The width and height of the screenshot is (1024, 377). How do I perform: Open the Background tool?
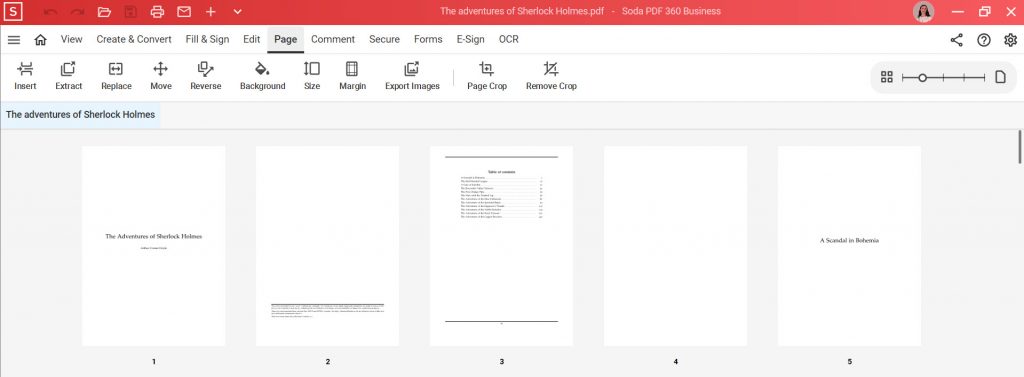tap(263, 76)
